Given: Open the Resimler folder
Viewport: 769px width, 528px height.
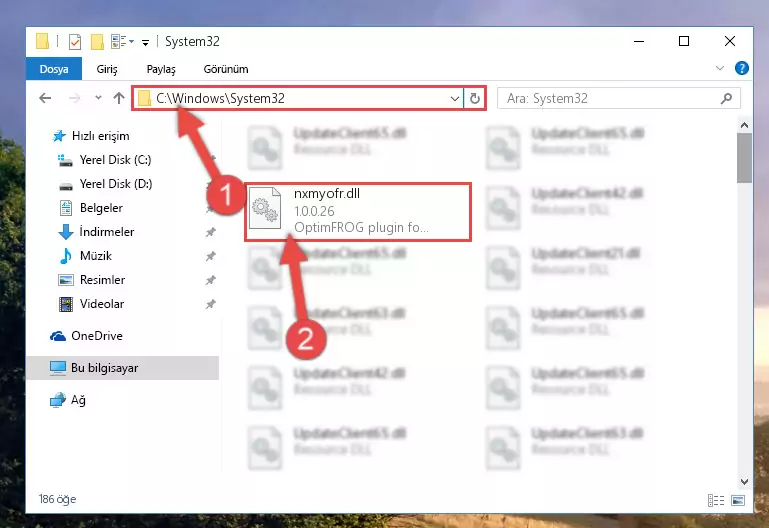Looking at the screenshot, I should point(103,280).
